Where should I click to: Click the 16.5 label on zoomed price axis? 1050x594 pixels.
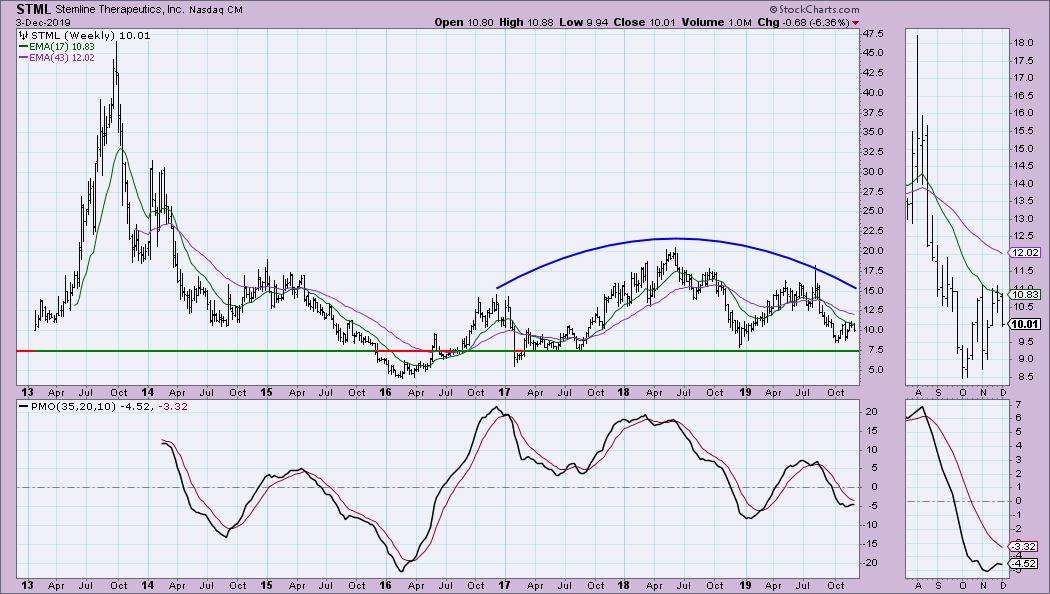coord(1023,96)
